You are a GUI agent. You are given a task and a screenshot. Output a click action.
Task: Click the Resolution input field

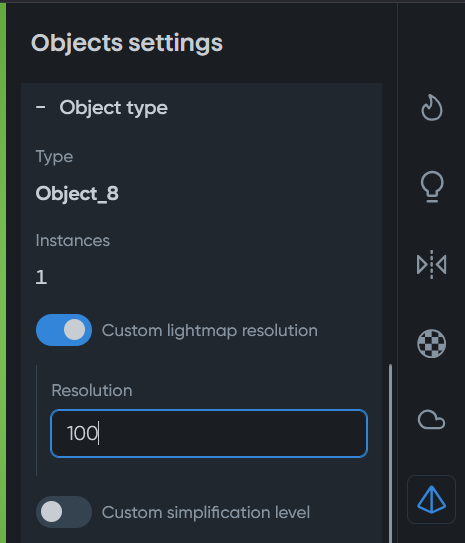tap(209, 434)
